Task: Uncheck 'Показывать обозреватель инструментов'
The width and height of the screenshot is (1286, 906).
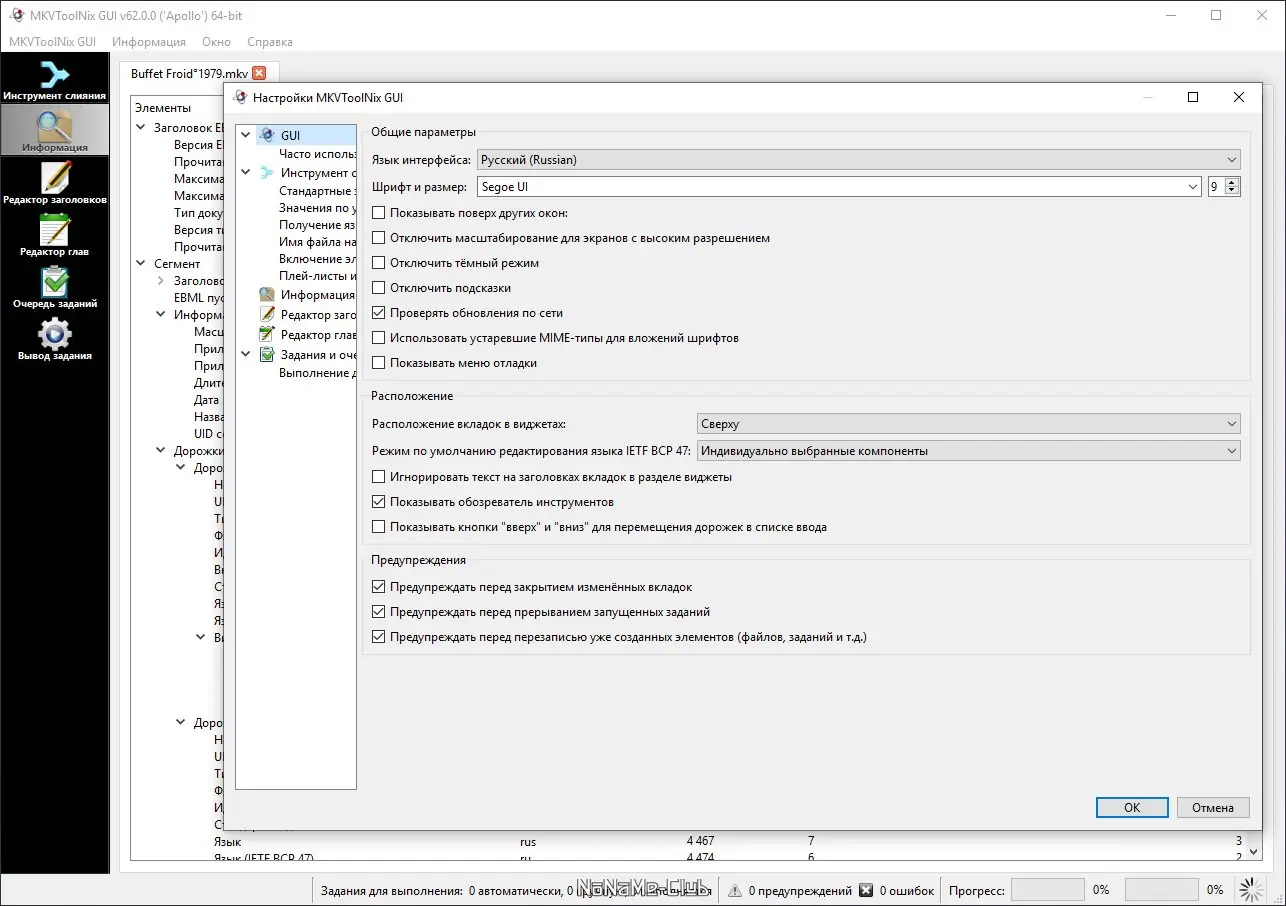Action: [378, 502]
